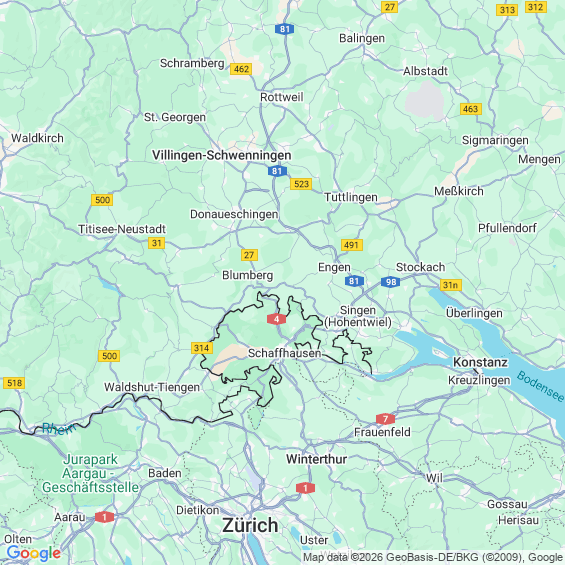This screenshot has height=565, width=565.
Task: Click the red route 4 shield near Schaffhausen
Action: (276, 319)
